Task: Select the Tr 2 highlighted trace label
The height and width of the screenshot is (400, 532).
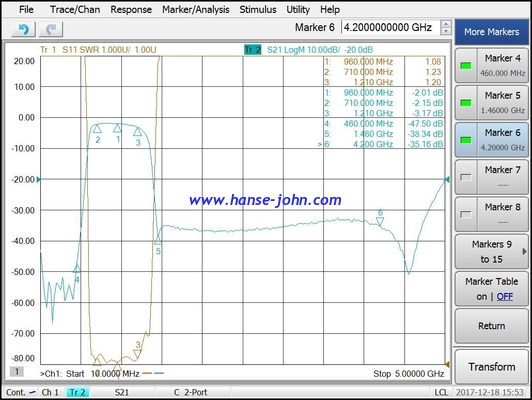Action: pyautogui.click(x=253, y=50)
